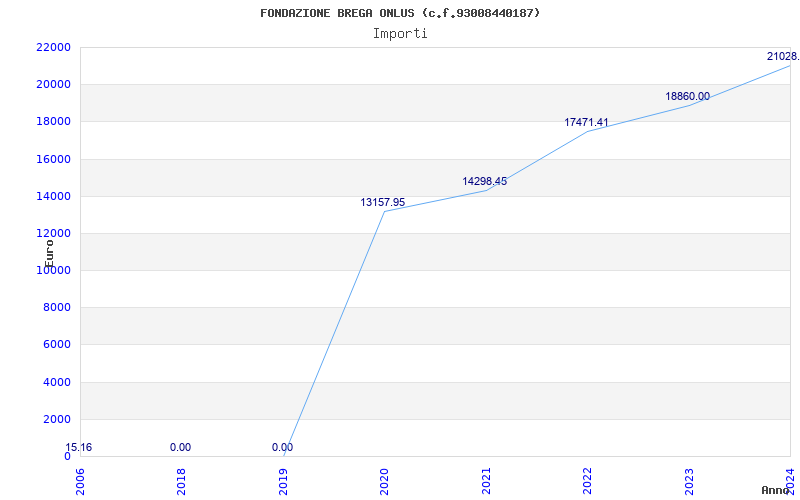Click the Anno x-axis title
Screen dimensions: 800x500
pyautogui.click(x=776, y=490)
